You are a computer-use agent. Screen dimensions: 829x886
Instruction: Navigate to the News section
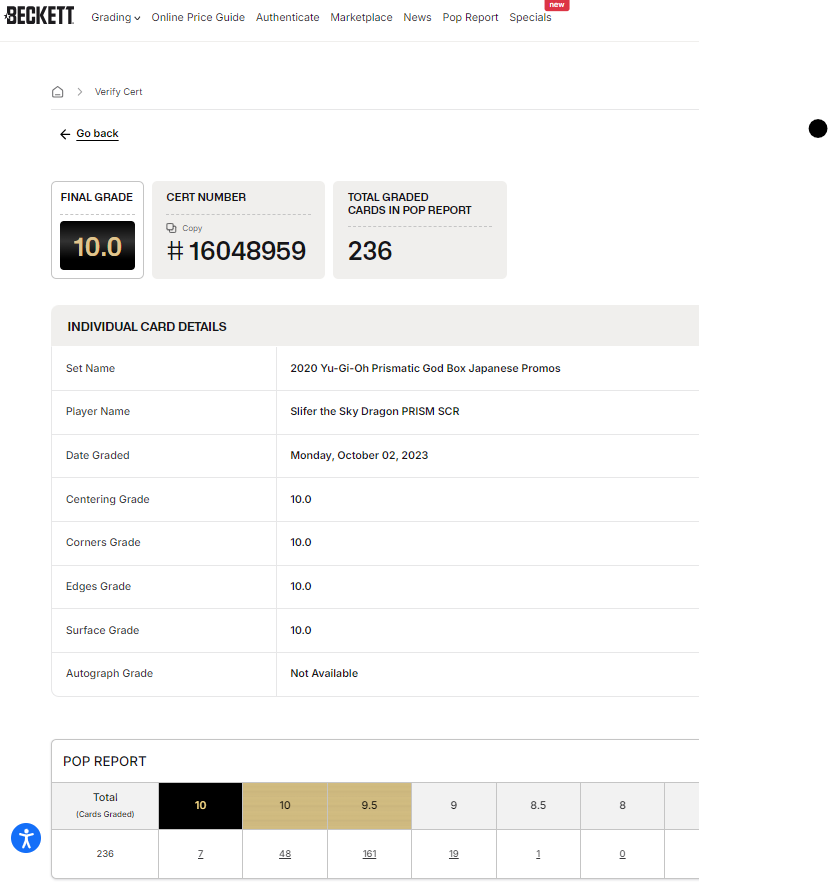pos(417,17)
